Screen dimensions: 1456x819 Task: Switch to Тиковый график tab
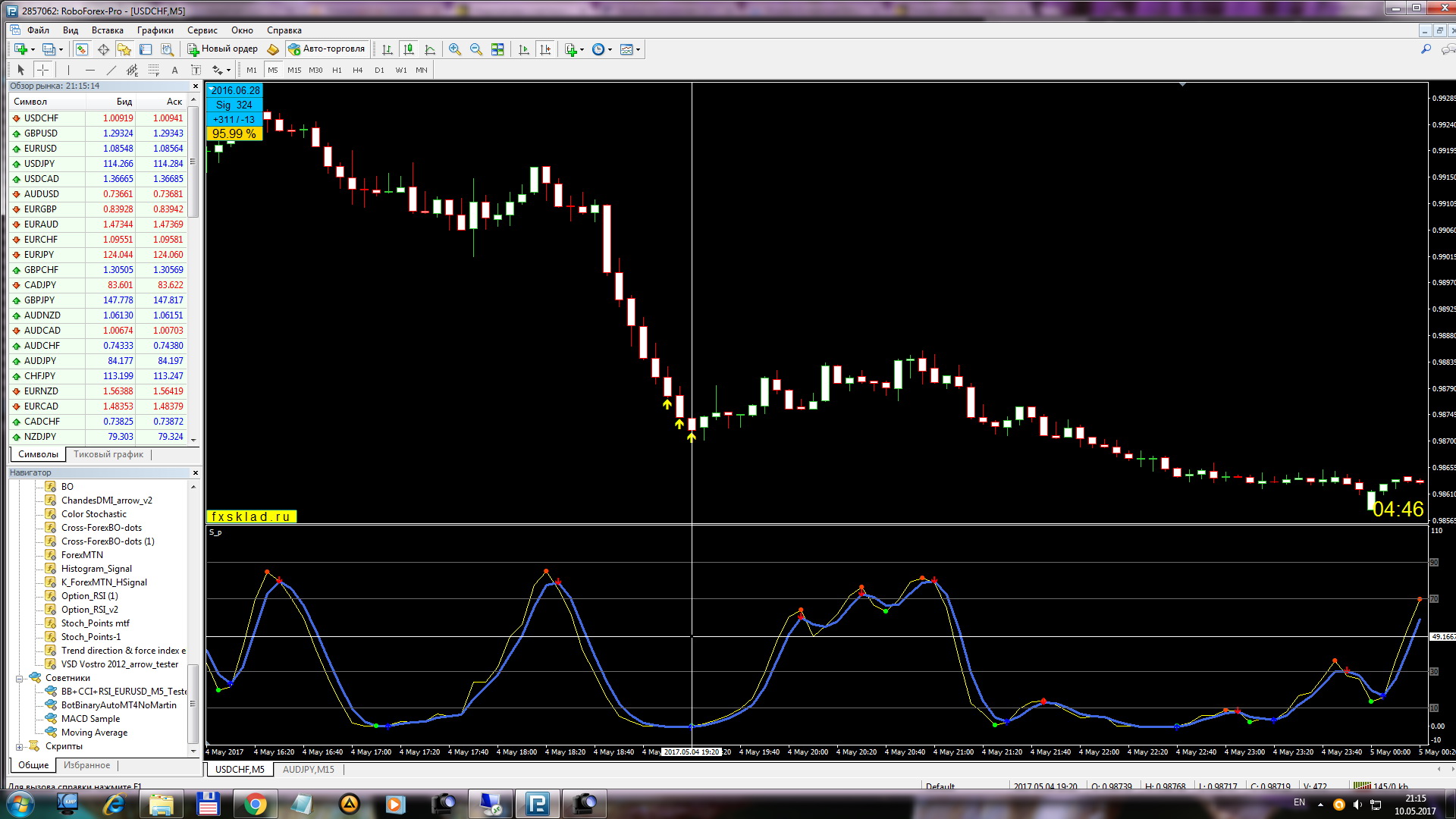pyautogui.click(x=108, y=454)
